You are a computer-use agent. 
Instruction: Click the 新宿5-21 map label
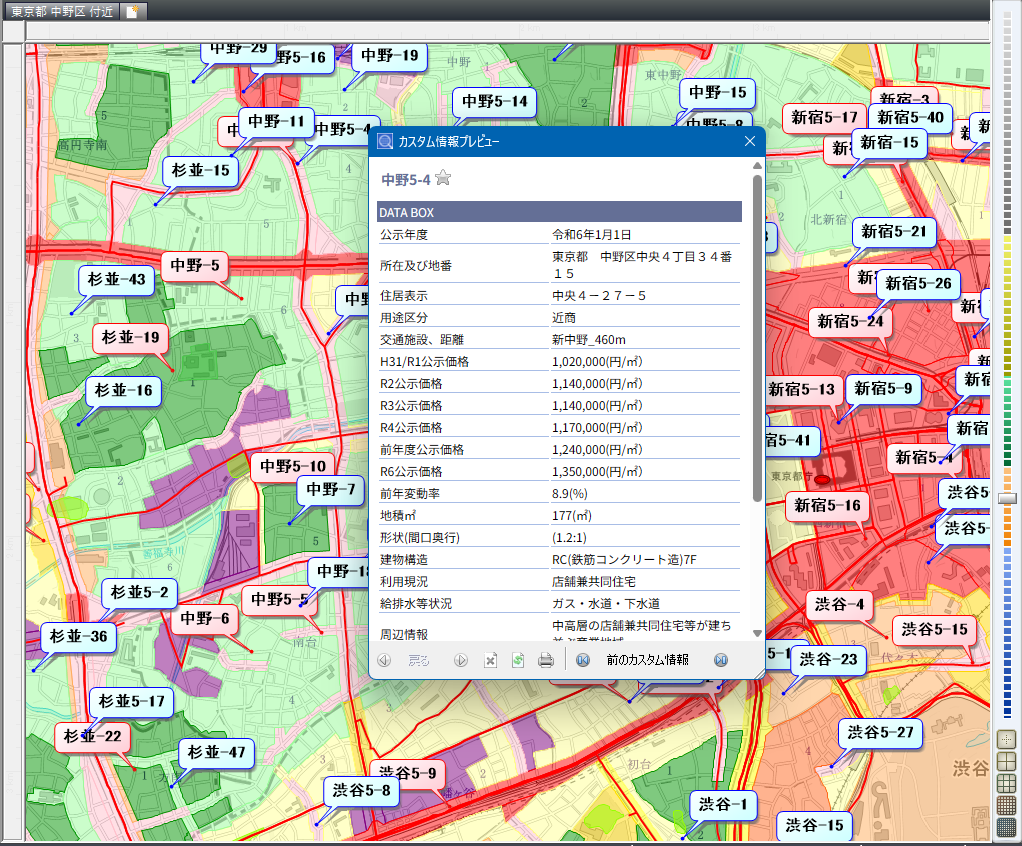pos(894,232)
